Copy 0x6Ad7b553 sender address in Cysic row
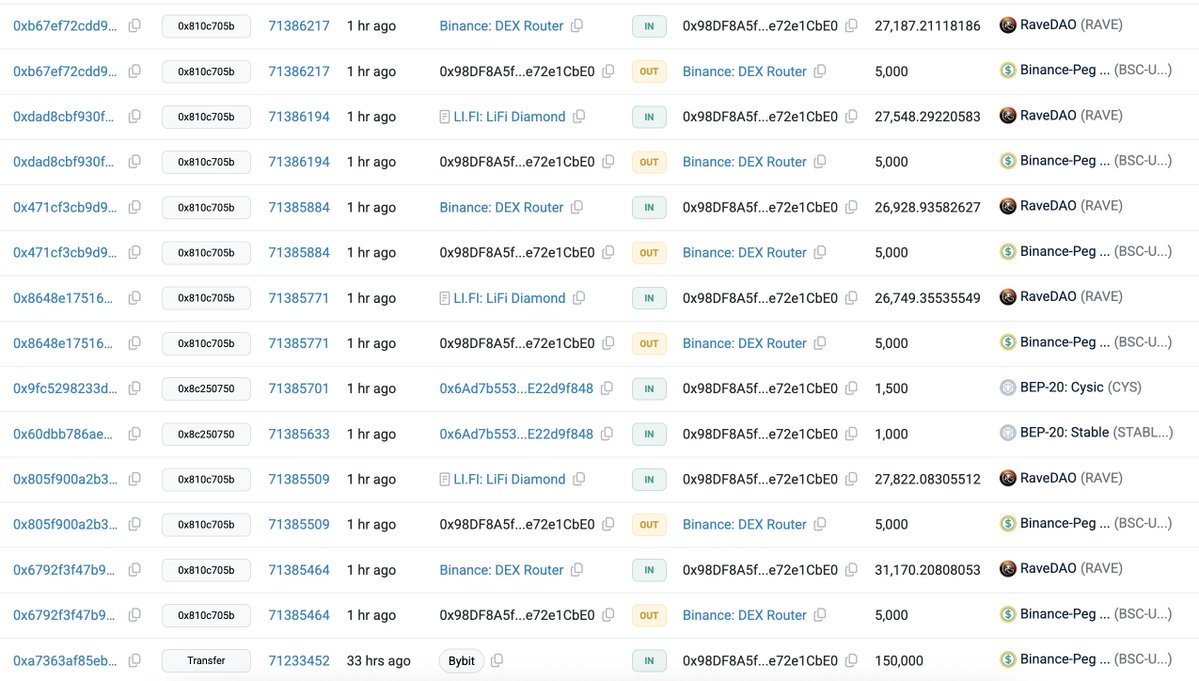 tap(607, 388)
